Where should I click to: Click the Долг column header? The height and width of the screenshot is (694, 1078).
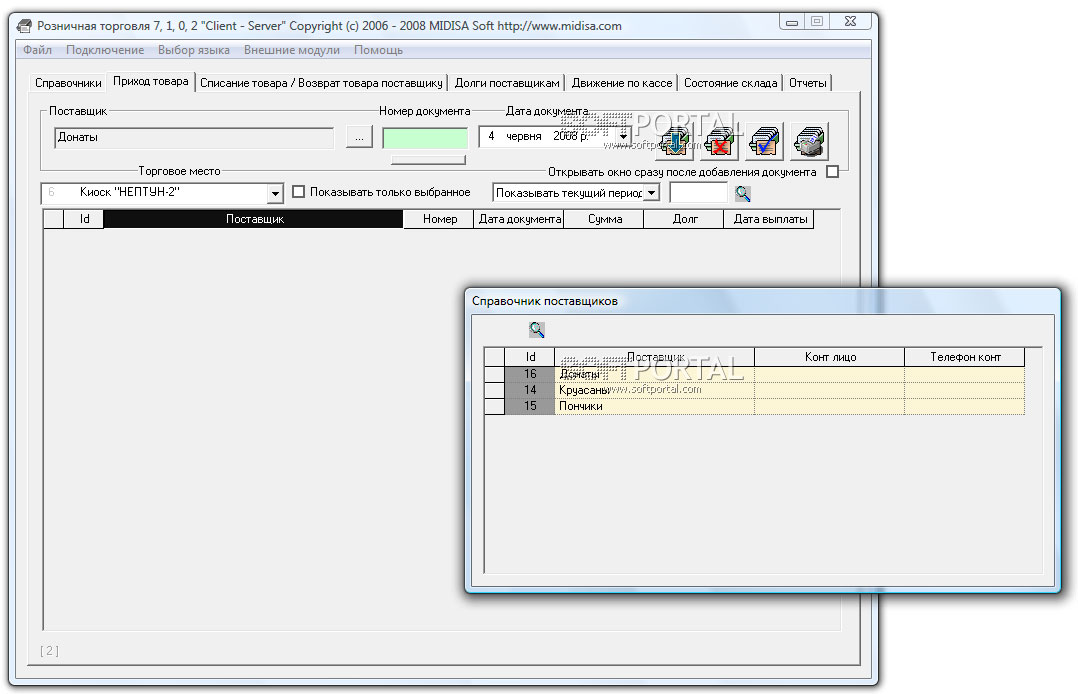pos(684,219)
